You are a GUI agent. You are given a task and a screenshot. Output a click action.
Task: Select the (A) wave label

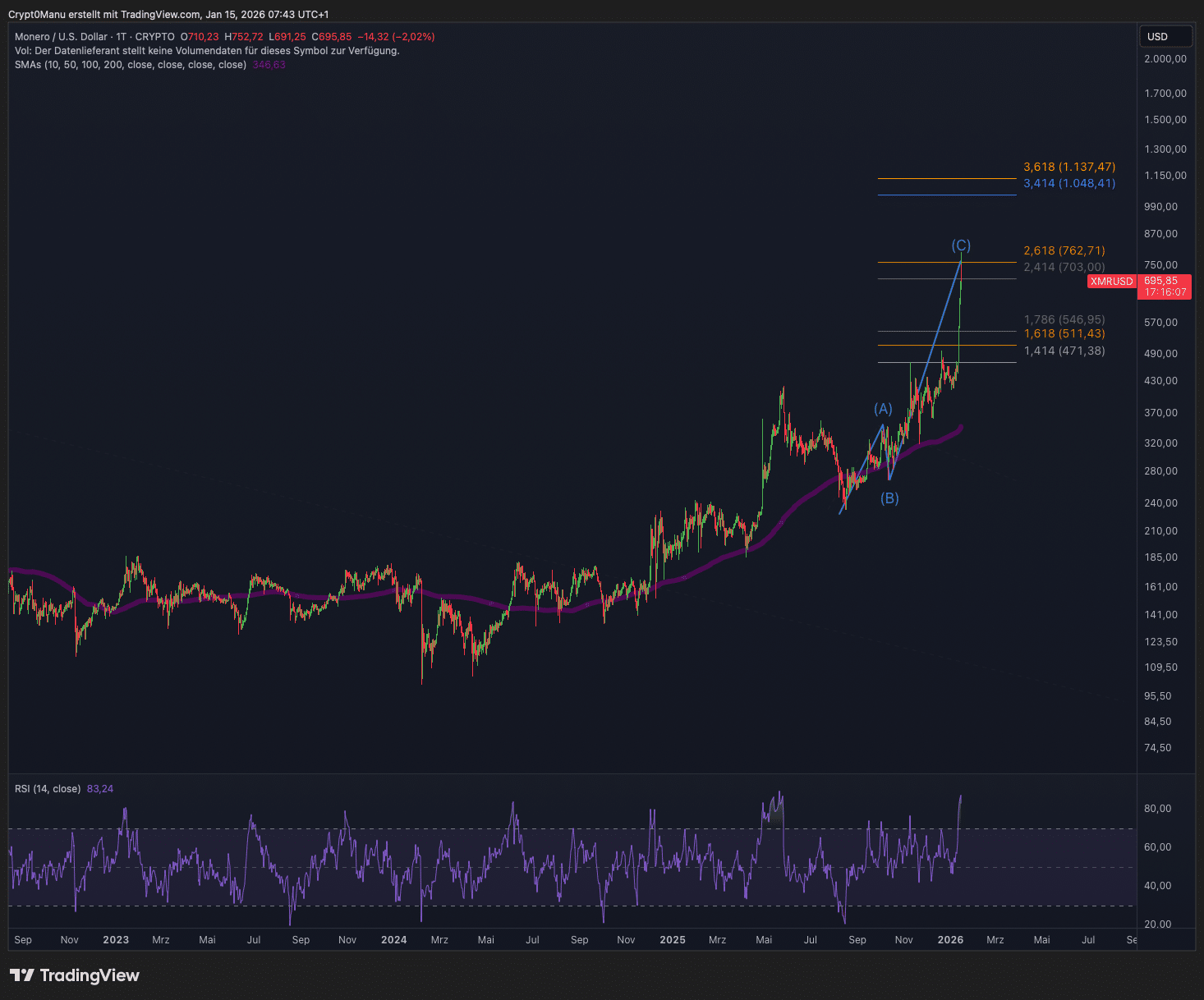[x=883, y=409]
